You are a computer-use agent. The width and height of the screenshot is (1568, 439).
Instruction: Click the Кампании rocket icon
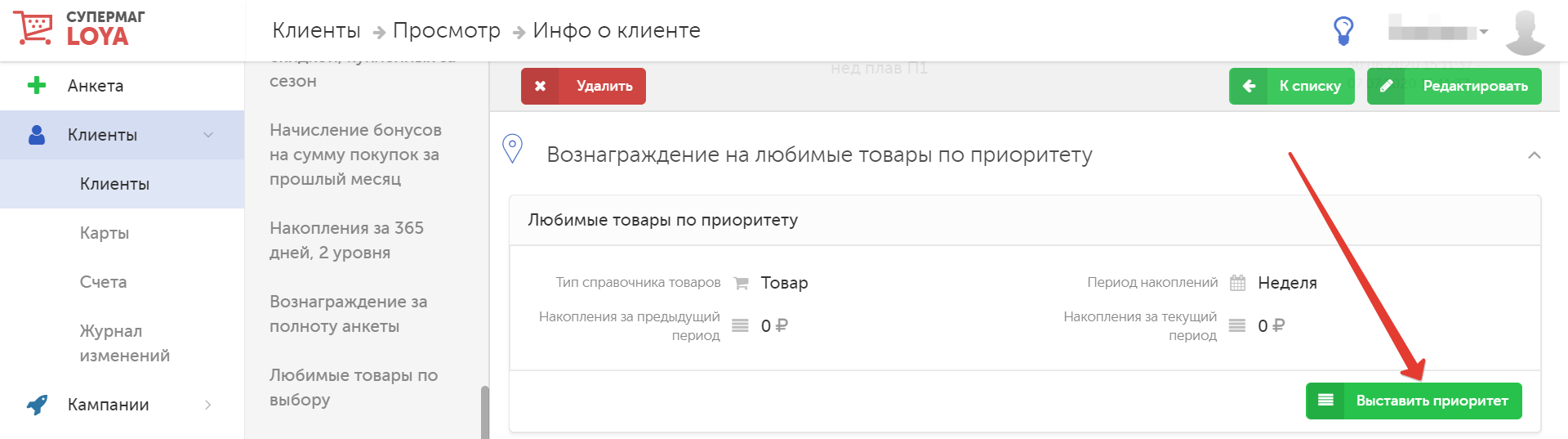[37, 405]
